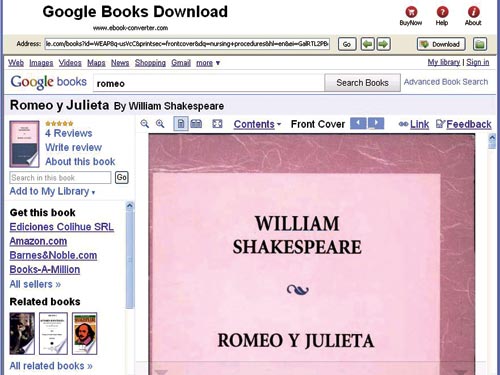Click the search field containing romeo
The image size is (500, 375).
click(209, 83)
